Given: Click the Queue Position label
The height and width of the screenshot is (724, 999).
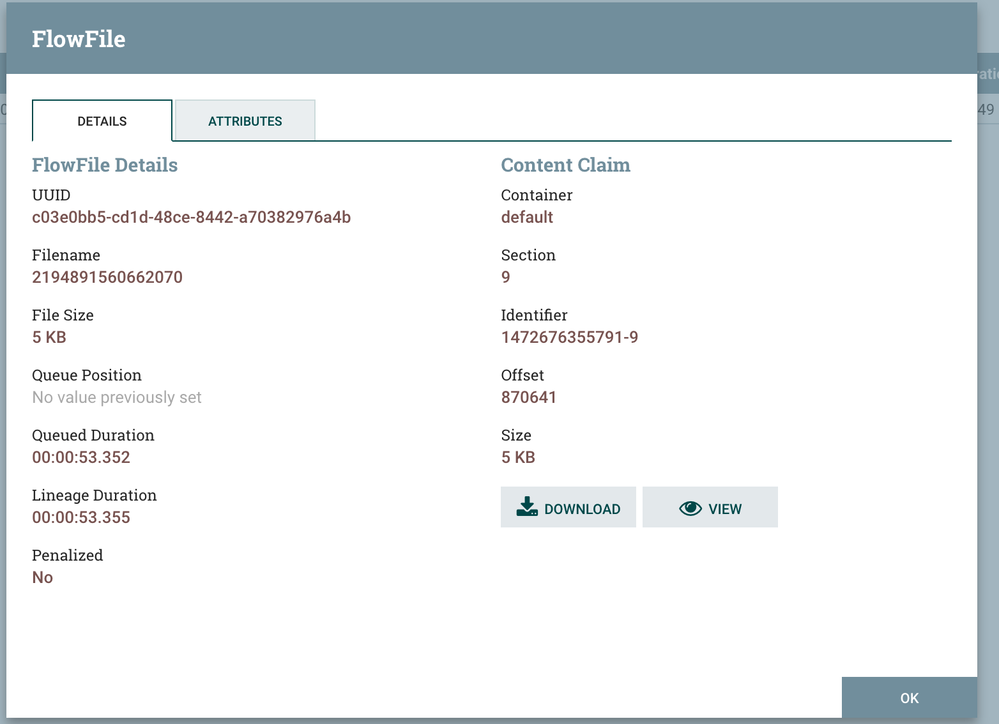Looking at the screenshot, I should (87, 375).
